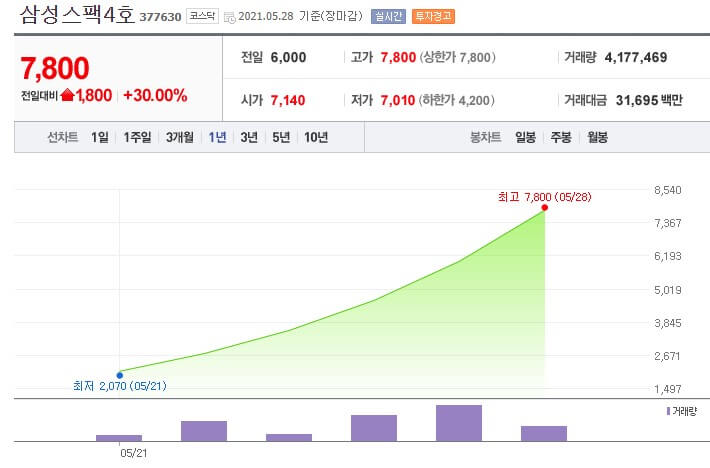
Task: Click the 실시간 real-time badge
Action: point(388,17)
